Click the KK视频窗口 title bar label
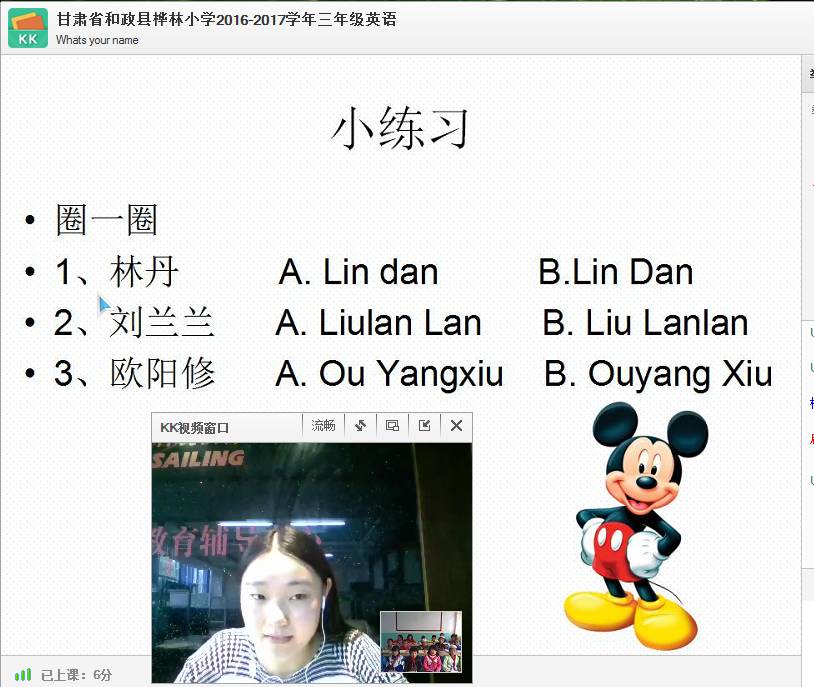 (195, 428)
